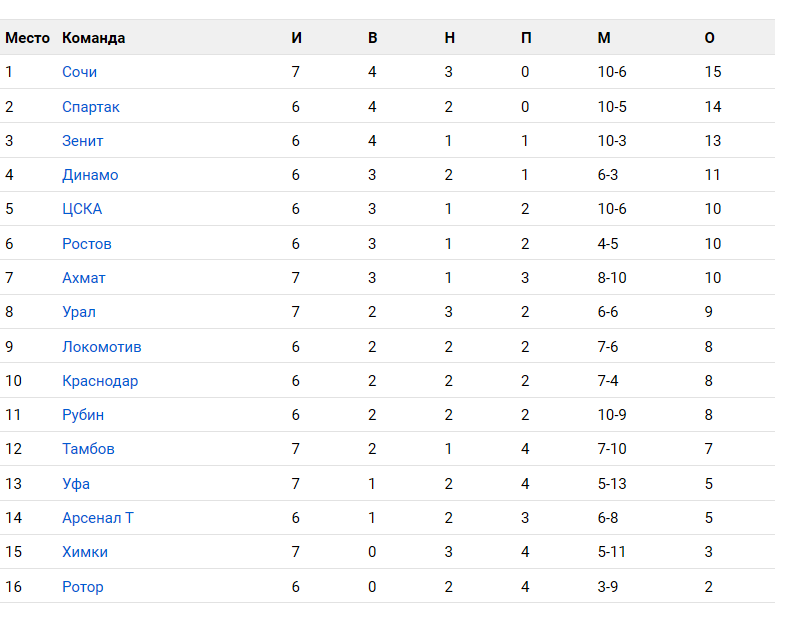Select the О points column header

(x=709, y=38)
